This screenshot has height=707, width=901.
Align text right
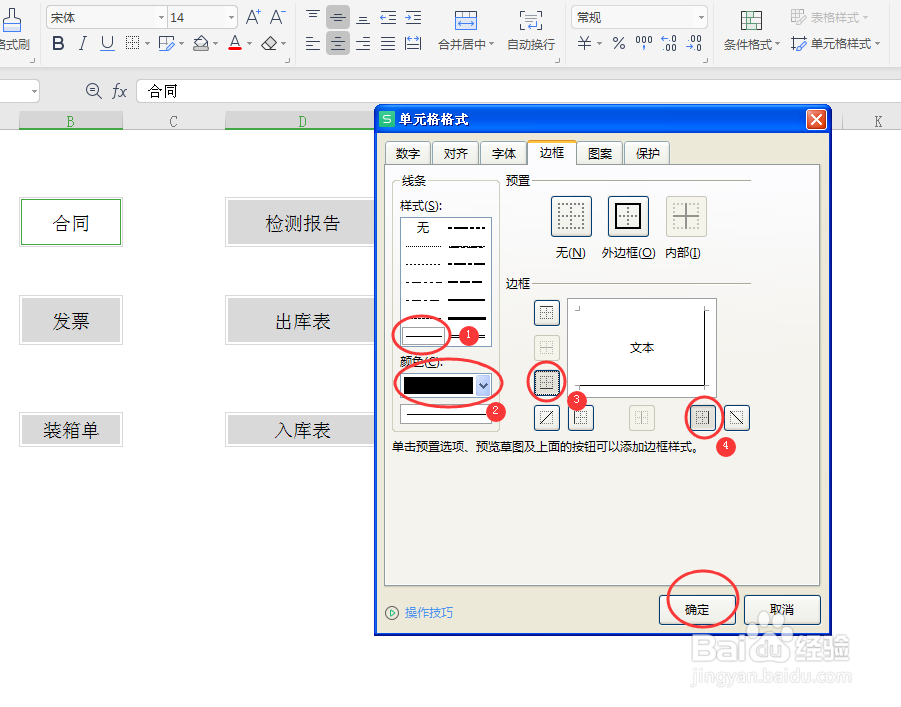pyautogui.click(x=363, y=43)
